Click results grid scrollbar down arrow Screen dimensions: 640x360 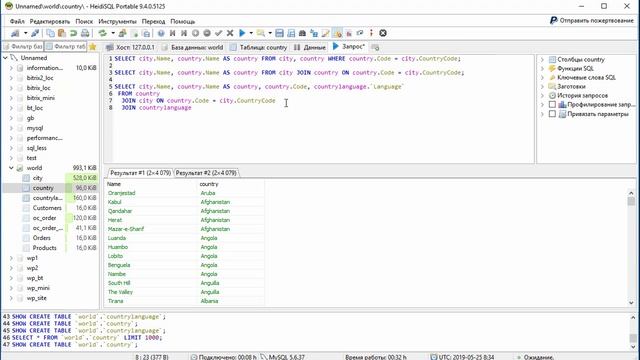[631, 302]
